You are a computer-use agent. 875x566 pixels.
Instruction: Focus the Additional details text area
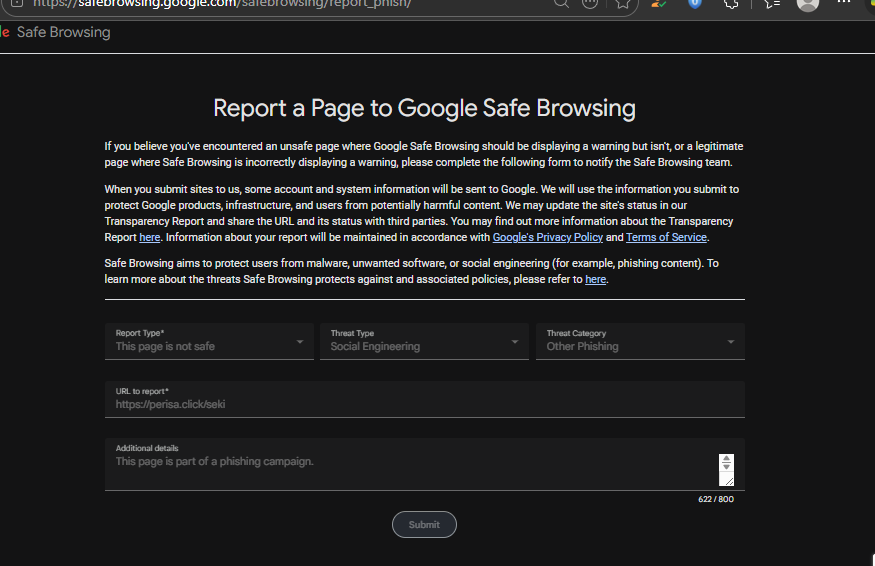click(x=425, y=464)
